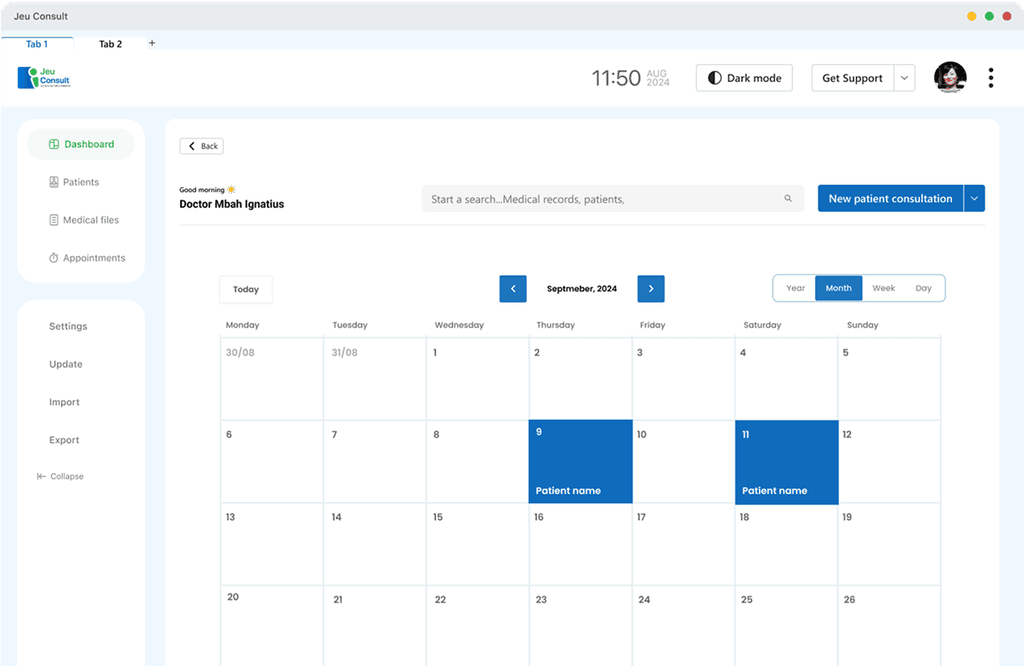Click the user profile avatar

[x=950, y=78]
